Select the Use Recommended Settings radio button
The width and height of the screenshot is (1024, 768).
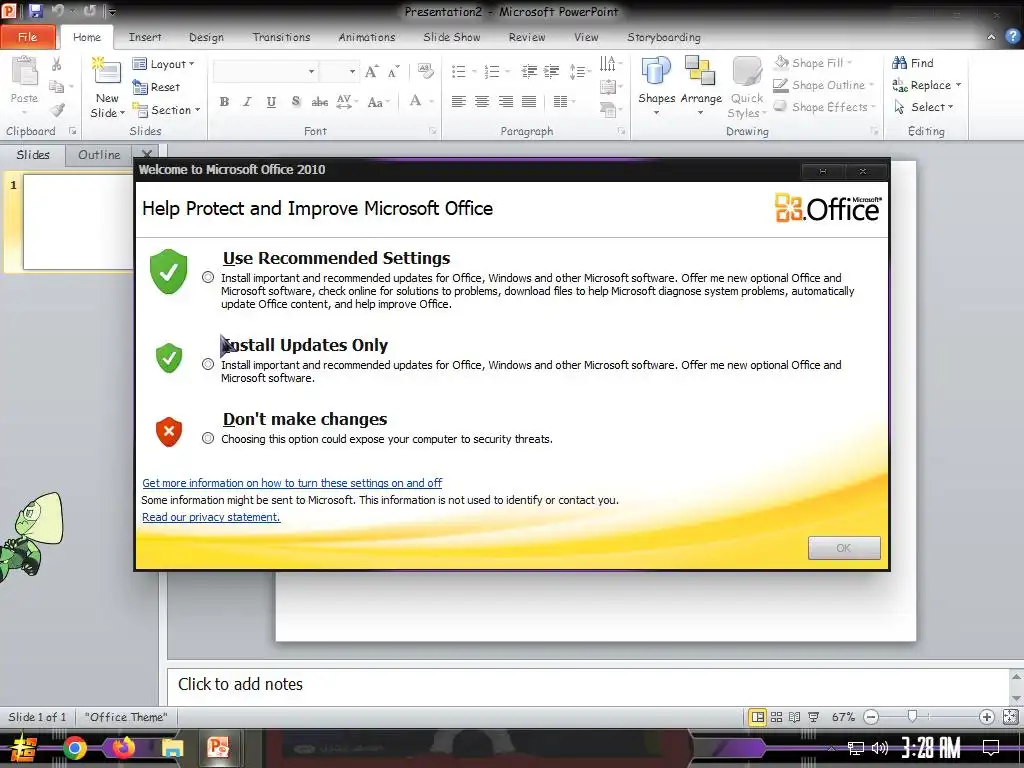click(x=208, y=278)
